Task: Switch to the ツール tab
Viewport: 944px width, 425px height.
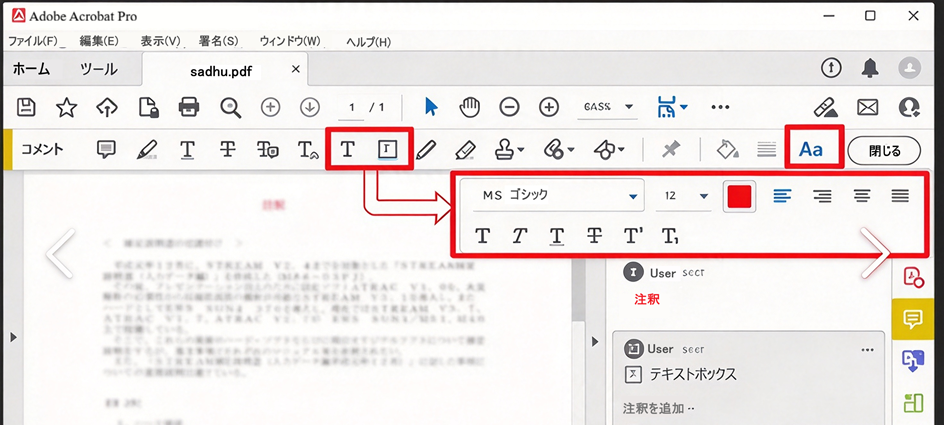Action: coord(99,69)
